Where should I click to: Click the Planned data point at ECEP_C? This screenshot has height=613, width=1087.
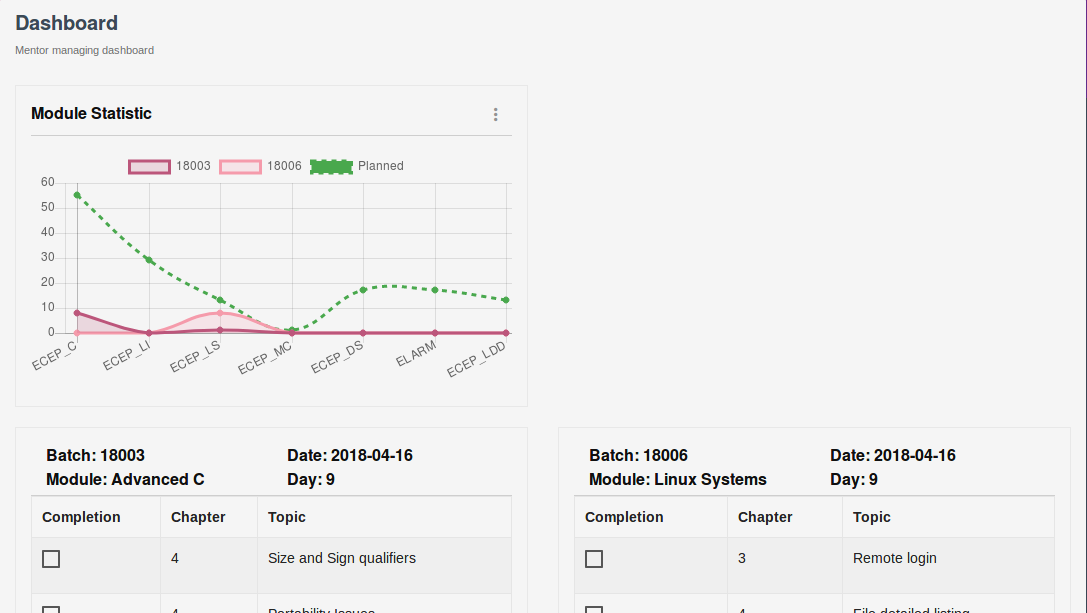(x=77, y=195)
